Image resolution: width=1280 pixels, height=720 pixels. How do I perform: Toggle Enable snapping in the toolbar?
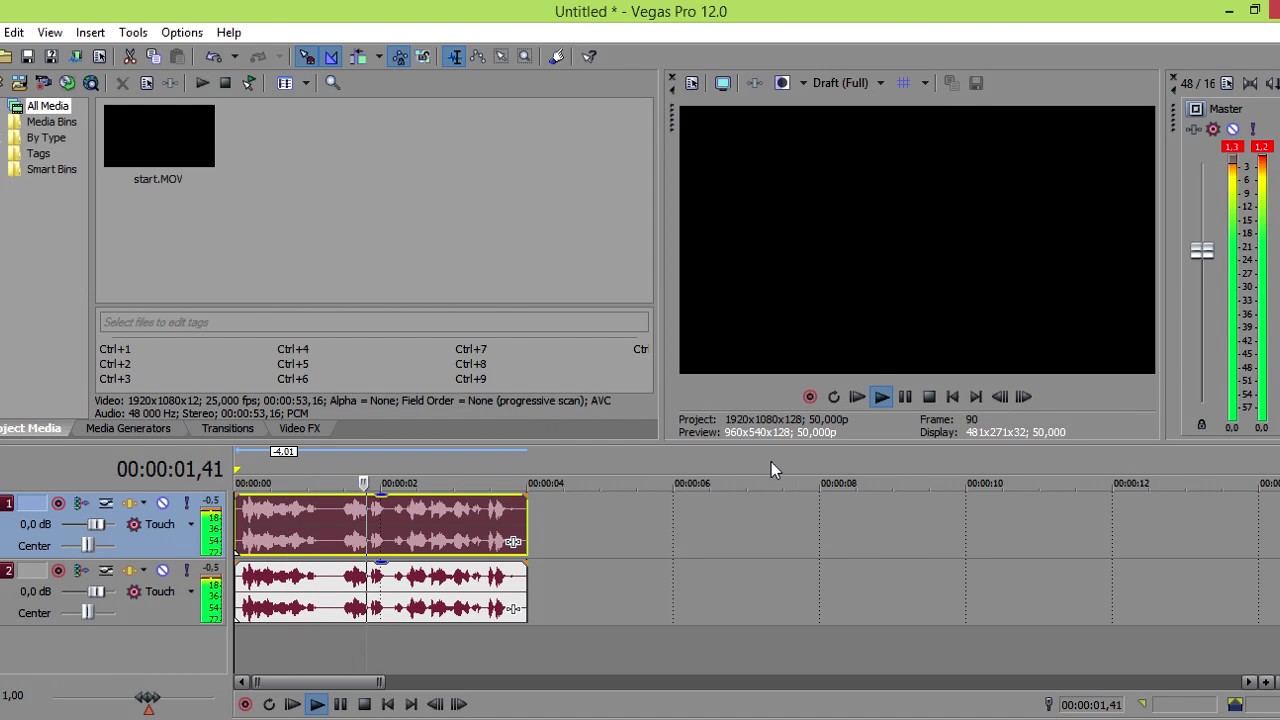pos(306,57)
